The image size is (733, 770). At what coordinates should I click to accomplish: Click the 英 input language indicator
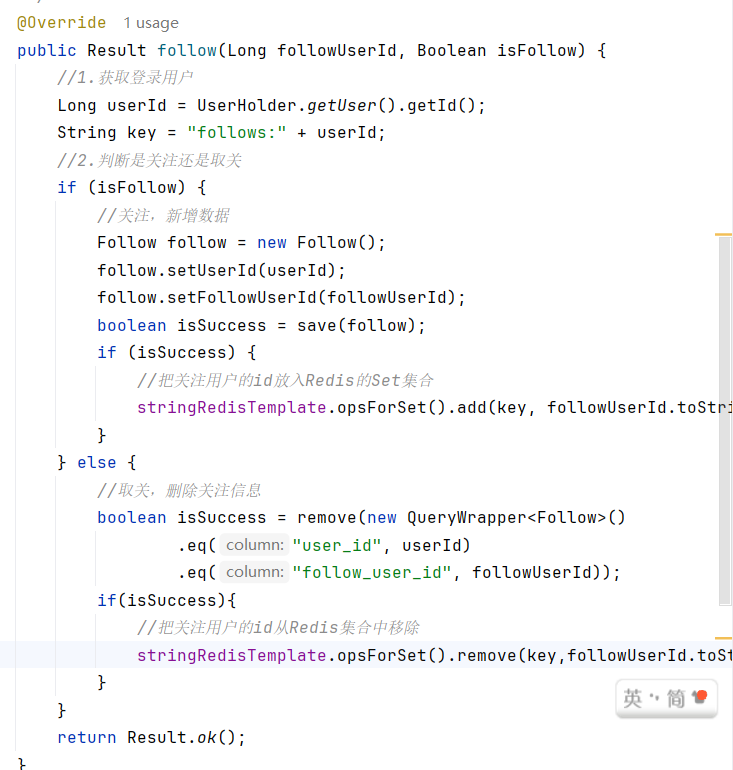pyautogui.click(x=632, y=698)
